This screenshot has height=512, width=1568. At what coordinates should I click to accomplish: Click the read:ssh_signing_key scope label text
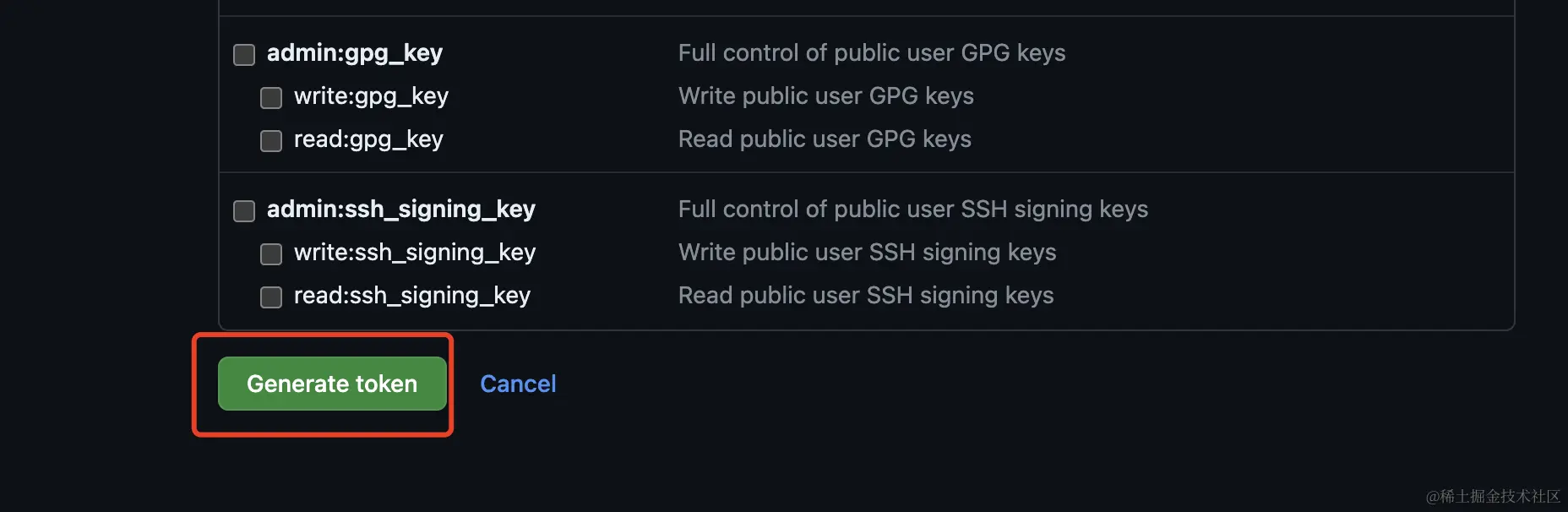(412, 296)
